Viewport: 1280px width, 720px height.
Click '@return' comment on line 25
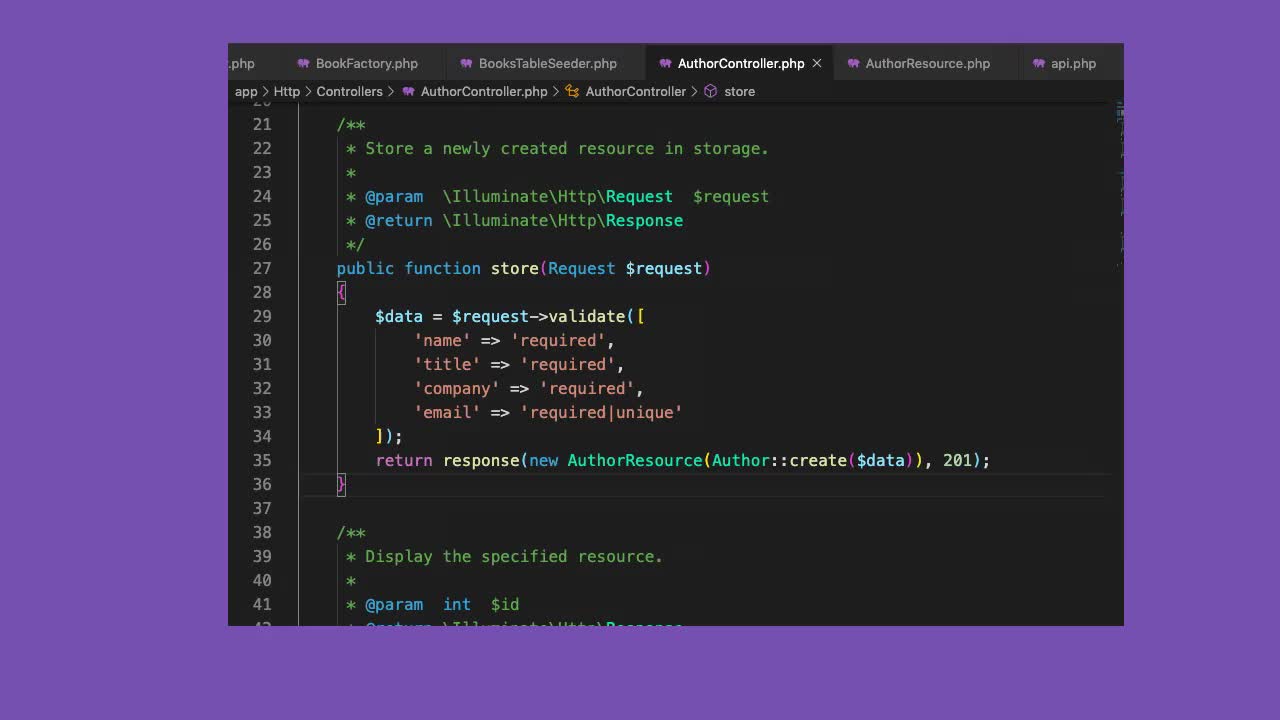pos(399,220)
